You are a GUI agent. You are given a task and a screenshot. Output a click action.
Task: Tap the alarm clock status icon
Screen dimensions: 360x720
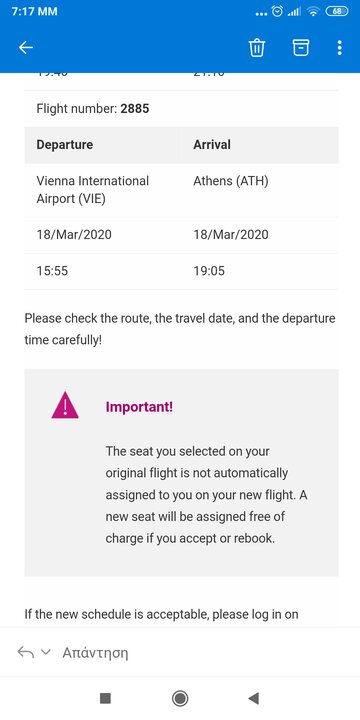(277, 11)
